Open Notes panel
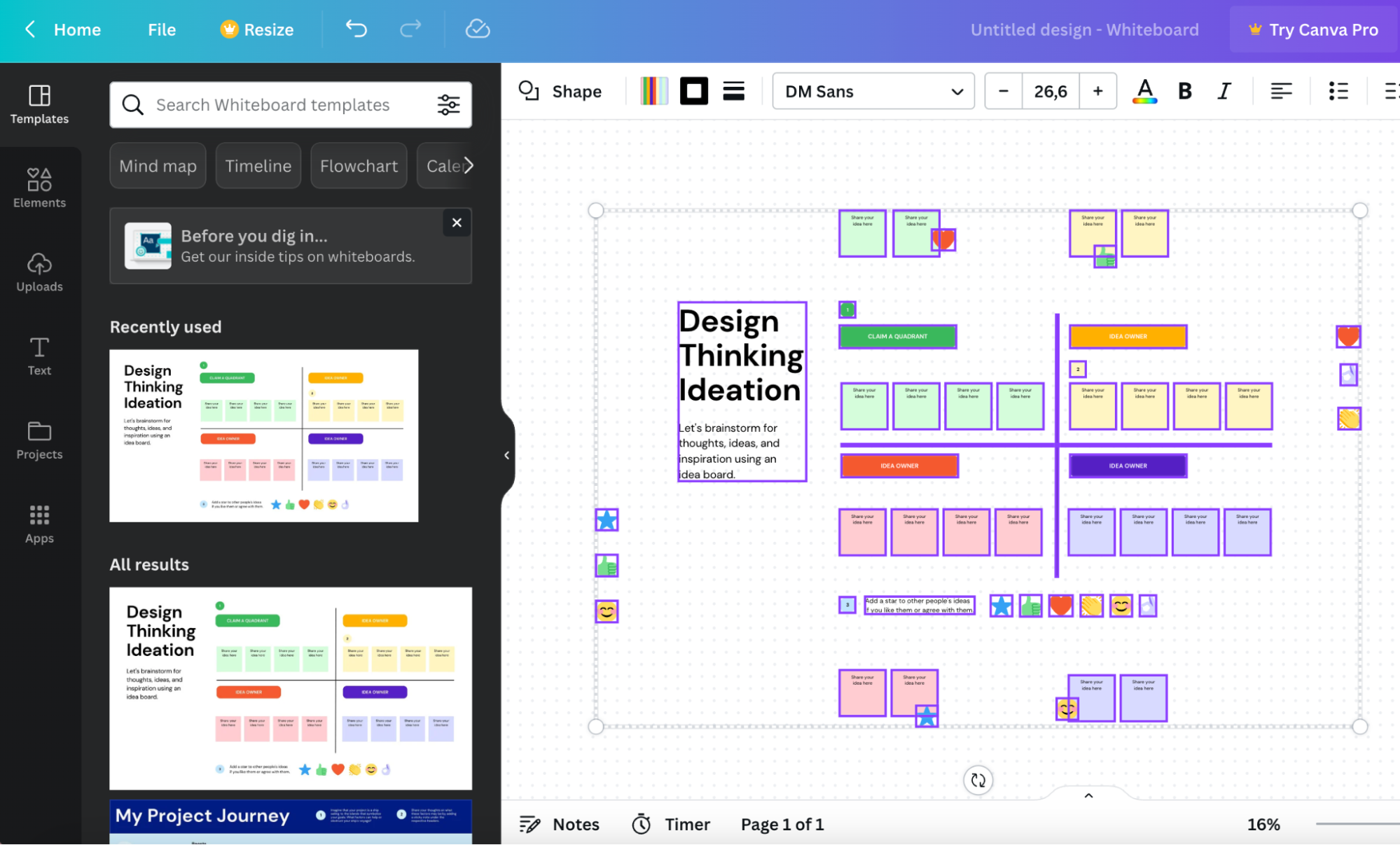 560,824
